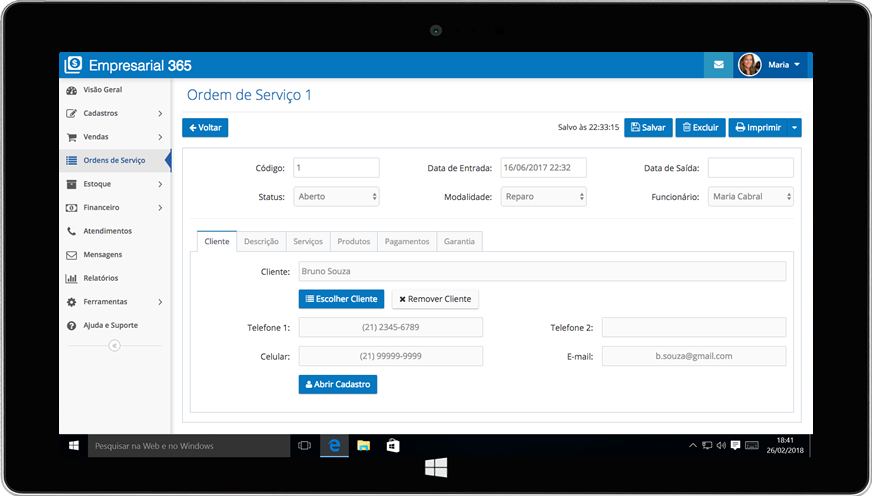872x496 pixels.
Task: Collapse the sidebar with the double-arrow button
Action: pos(114,346)
